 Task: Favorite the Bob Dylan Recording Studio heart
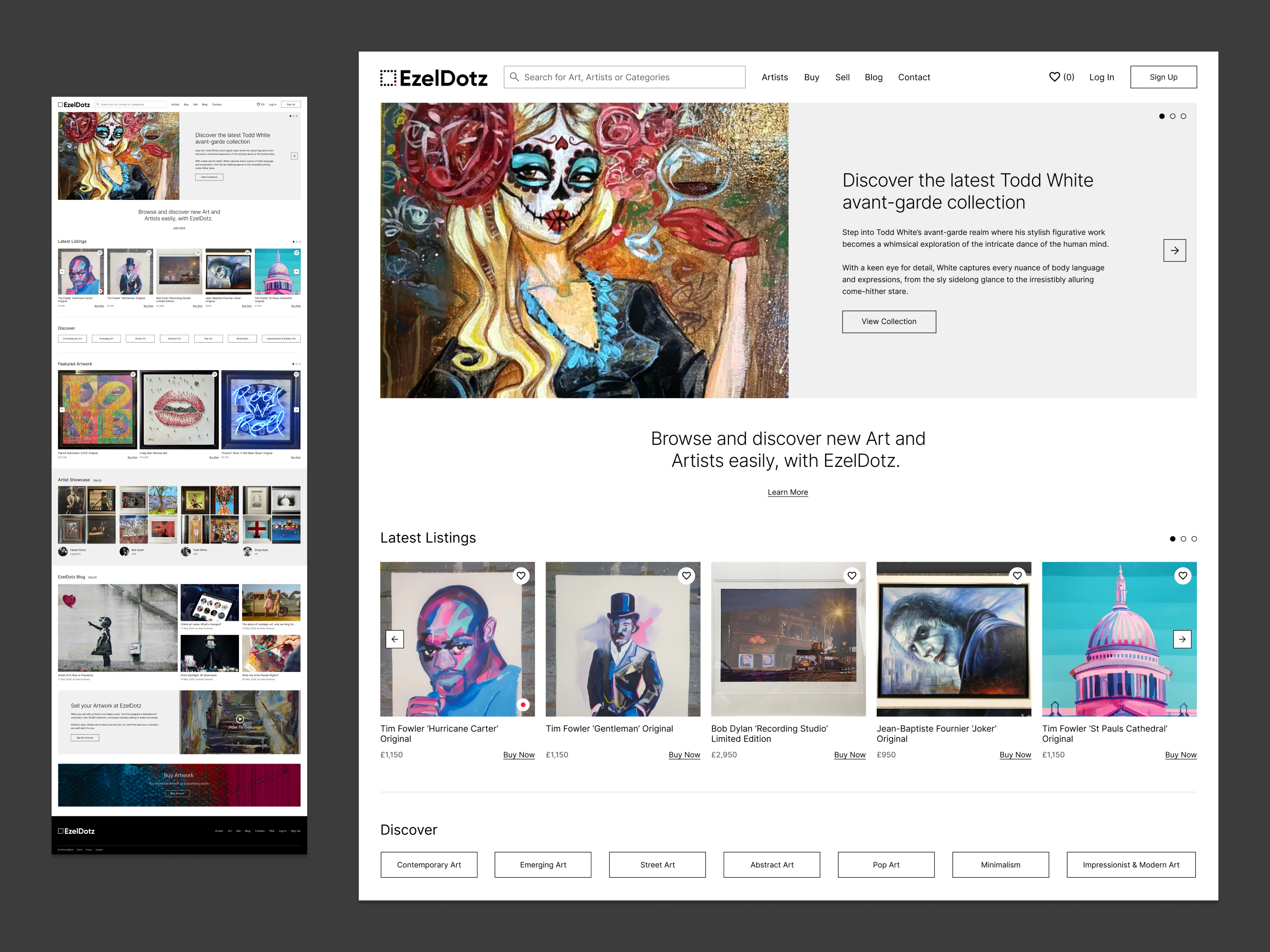tap(851, 576)
